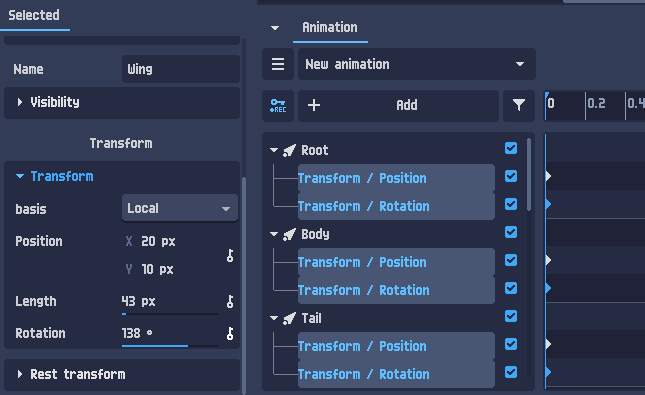Toggle Tail Transform / Position checkbox
645x395 pixels.
point(511,344)
